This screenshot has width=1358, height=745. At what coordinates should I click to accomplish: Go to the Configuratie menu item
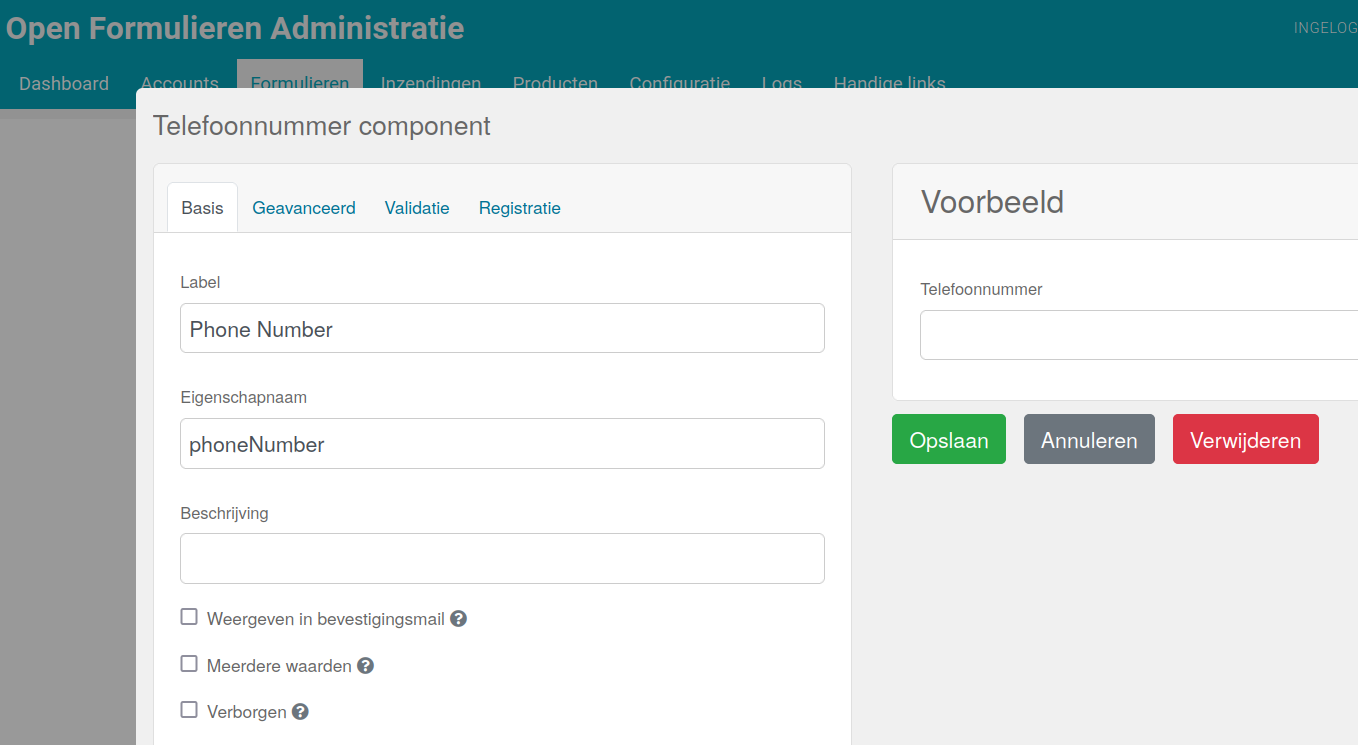[680, 83]
